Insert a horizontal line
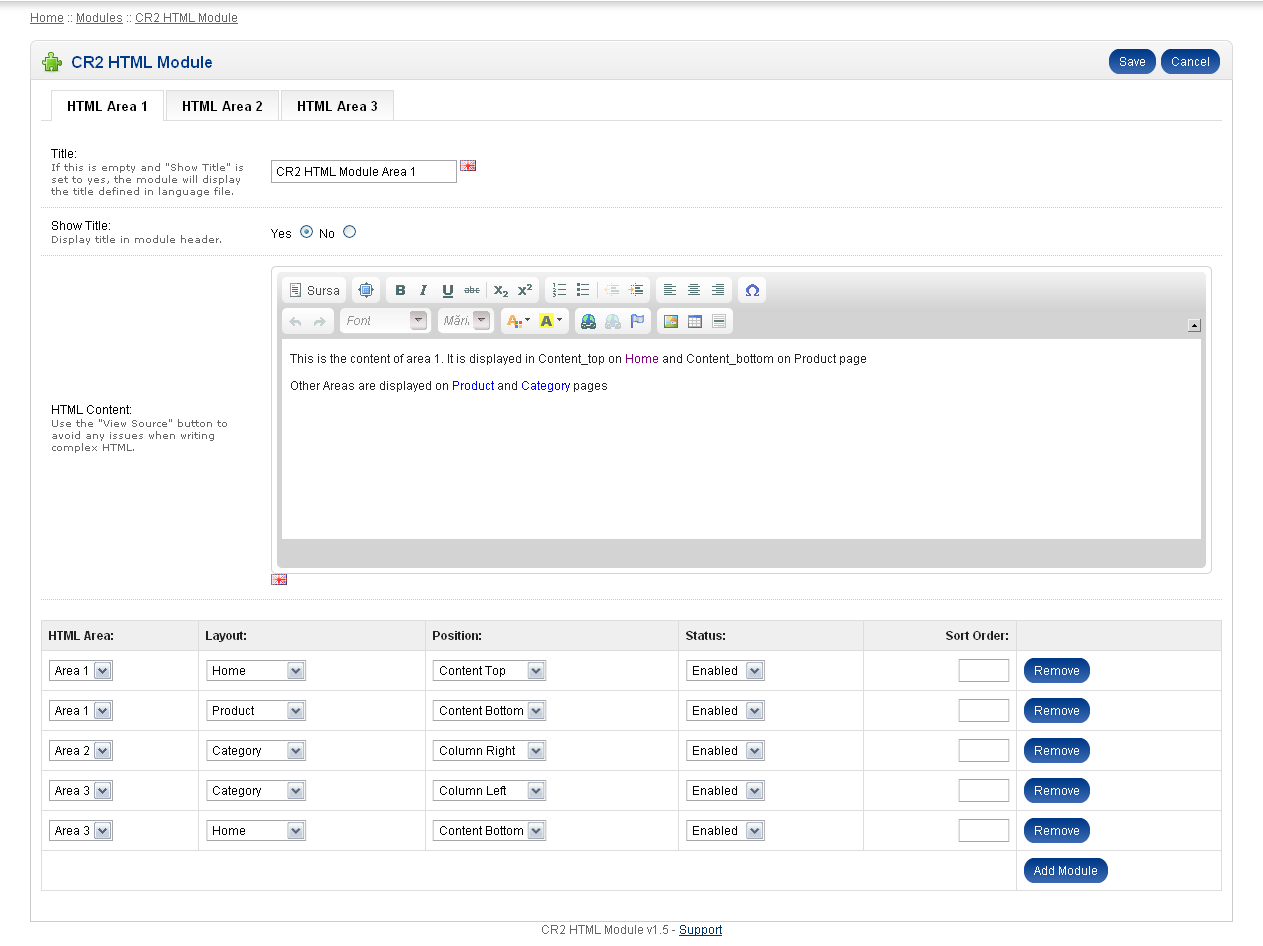1263x946 pixels. 719,321
